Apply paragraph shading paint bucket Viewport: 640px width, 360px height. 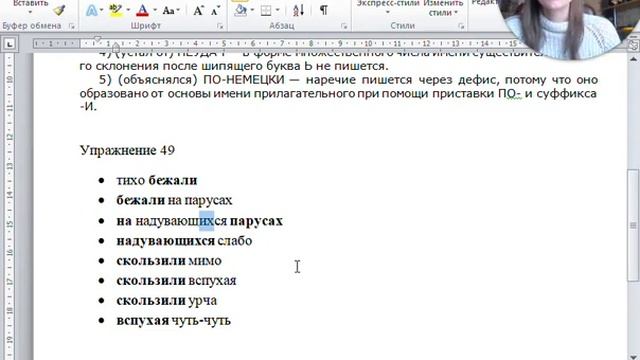point(241,11)
